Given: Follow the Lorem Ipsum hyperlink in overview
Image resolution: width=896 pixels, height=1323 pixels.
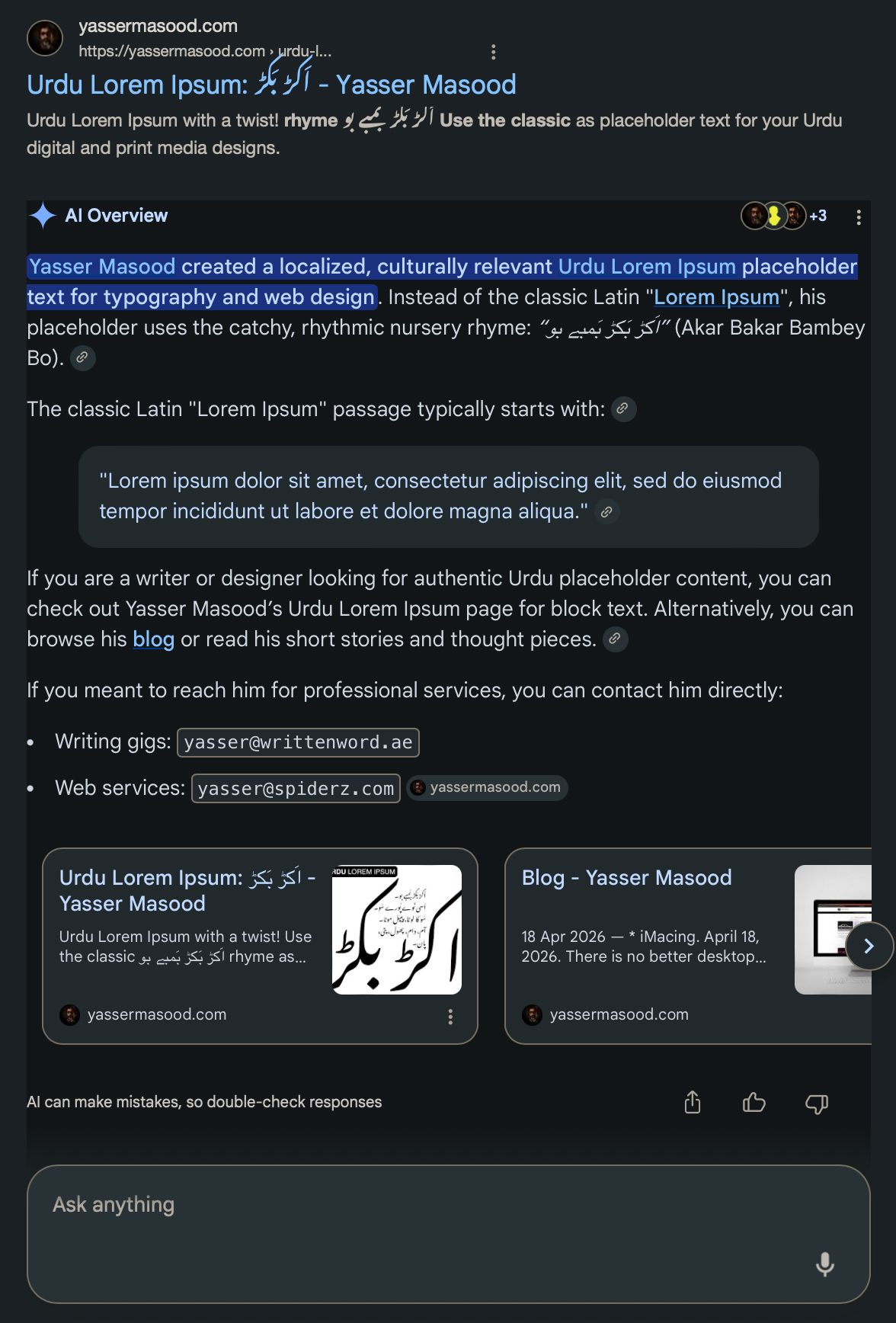Looking at the screenshot, I should 716,297.
